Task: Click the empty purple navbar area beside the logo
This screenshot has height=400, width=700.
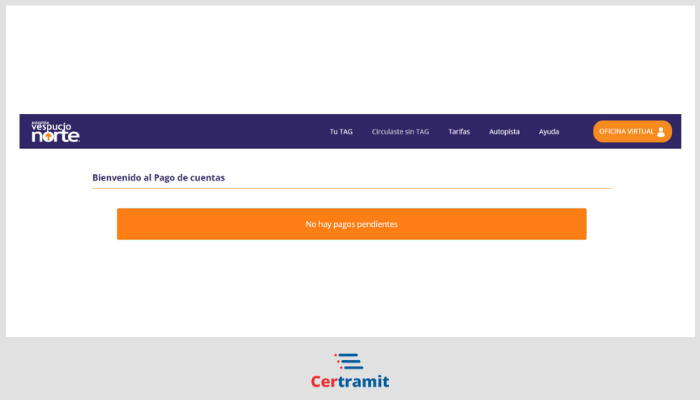Action: [200, 132]
